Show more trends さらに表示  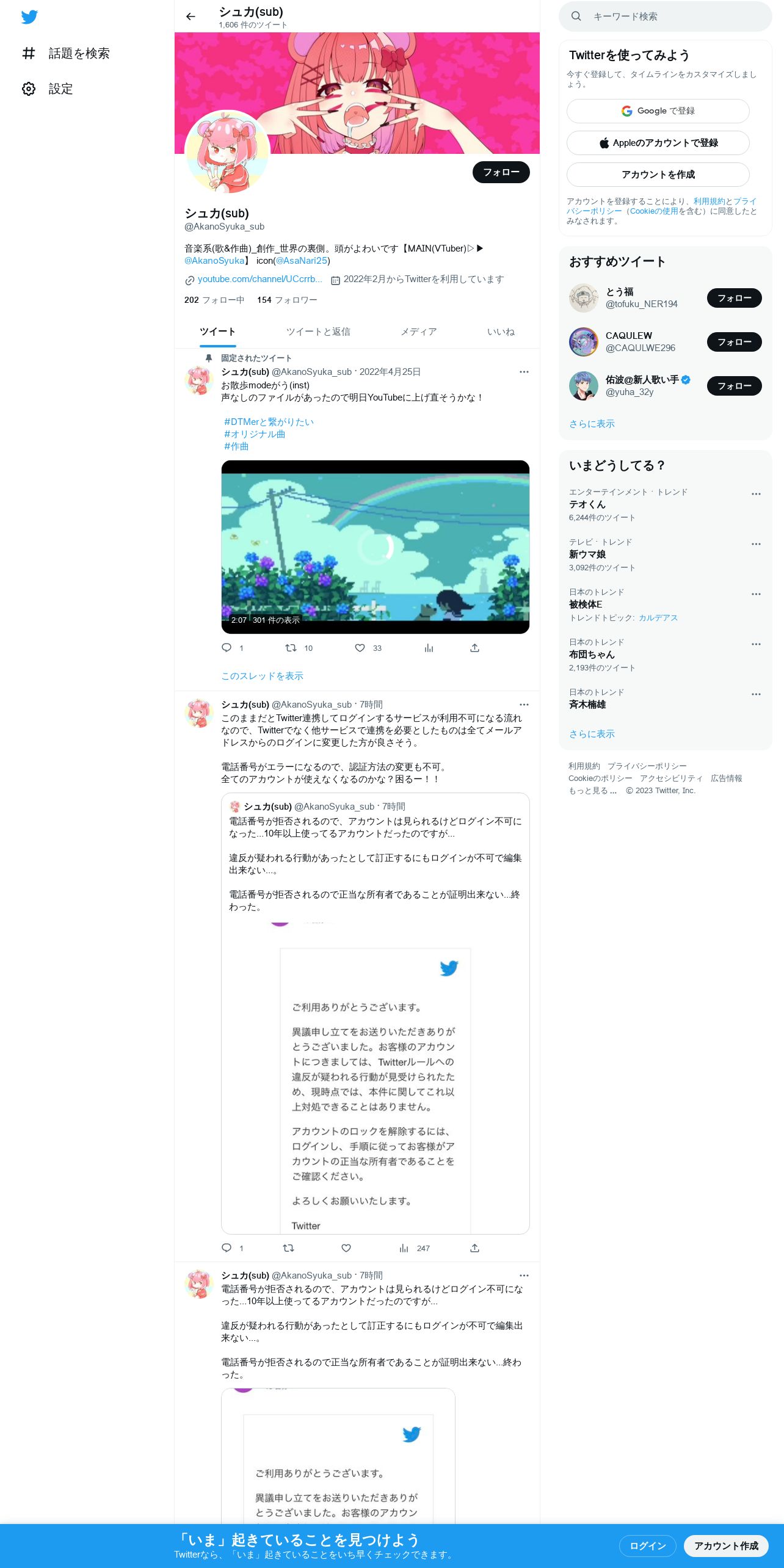click(592, 734)
